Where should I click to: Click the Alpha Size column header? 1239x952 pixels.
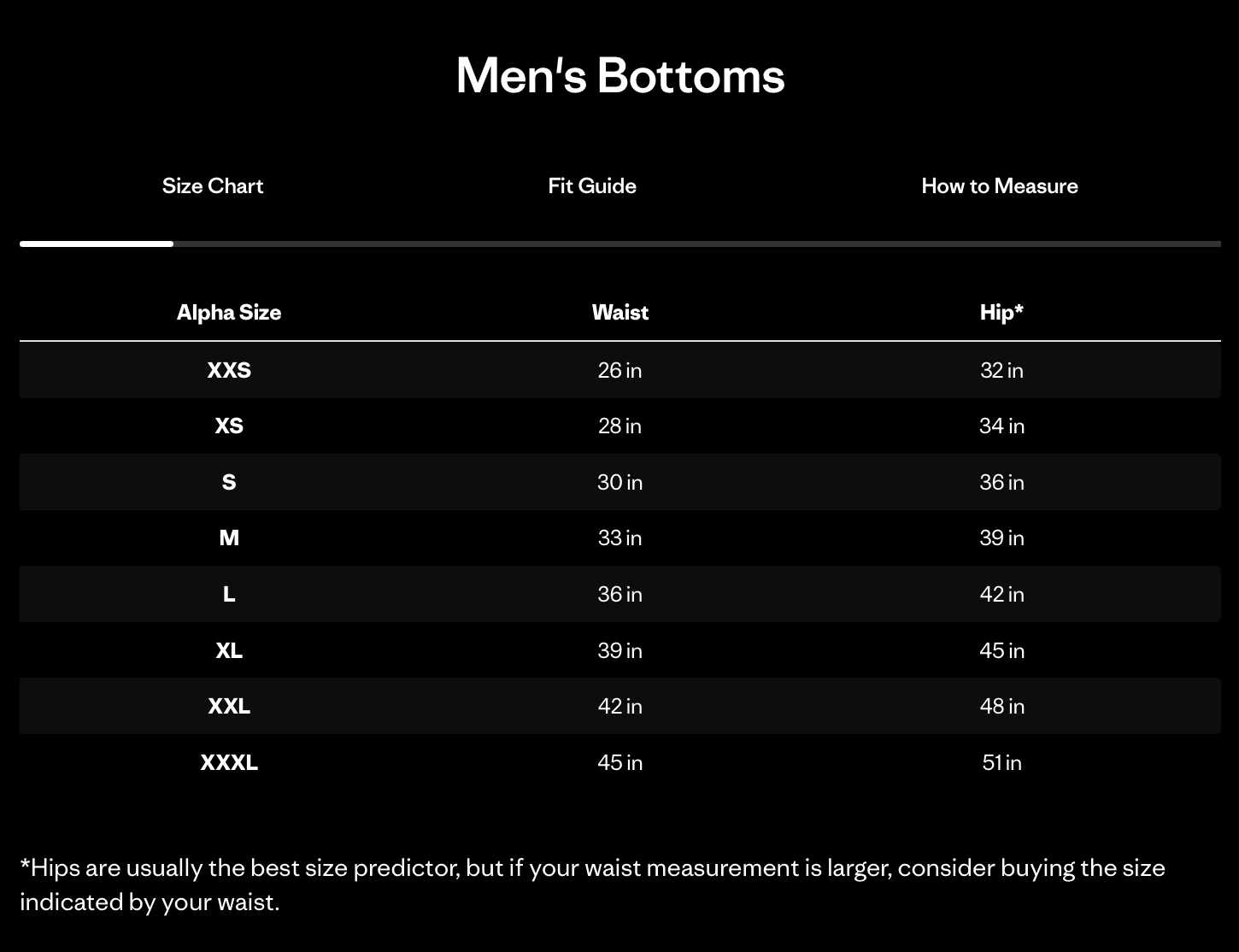[229, 312]
